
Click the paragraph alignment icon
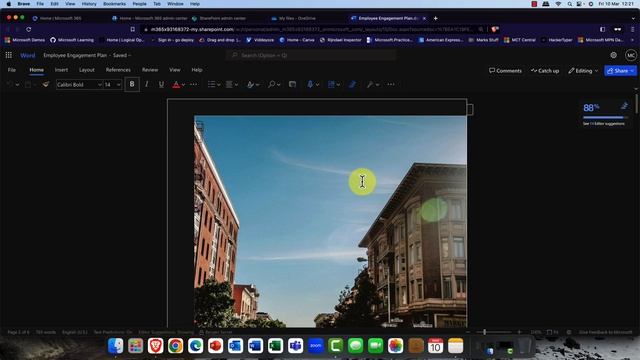pyautogui.click(x=229, y=84)
